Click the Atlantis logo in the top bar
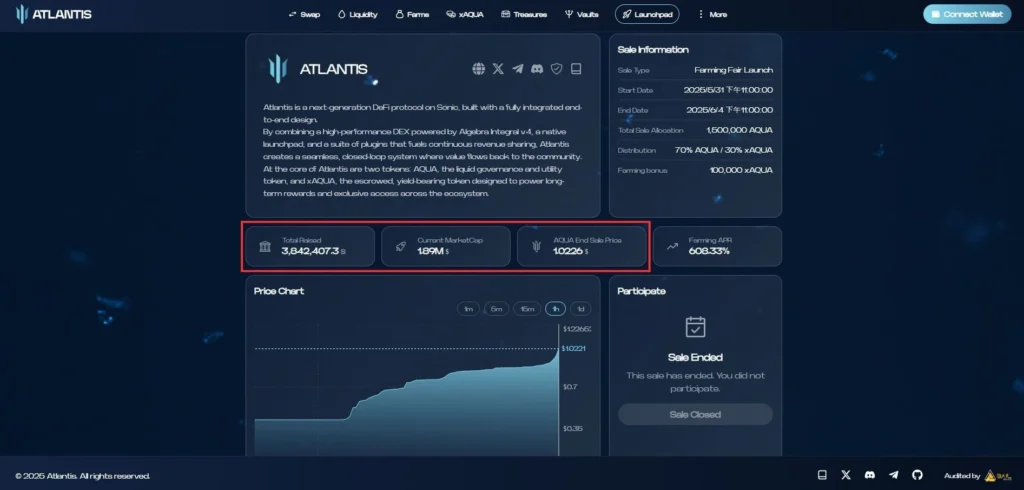The image size is (1024, 490). [54, 14]
